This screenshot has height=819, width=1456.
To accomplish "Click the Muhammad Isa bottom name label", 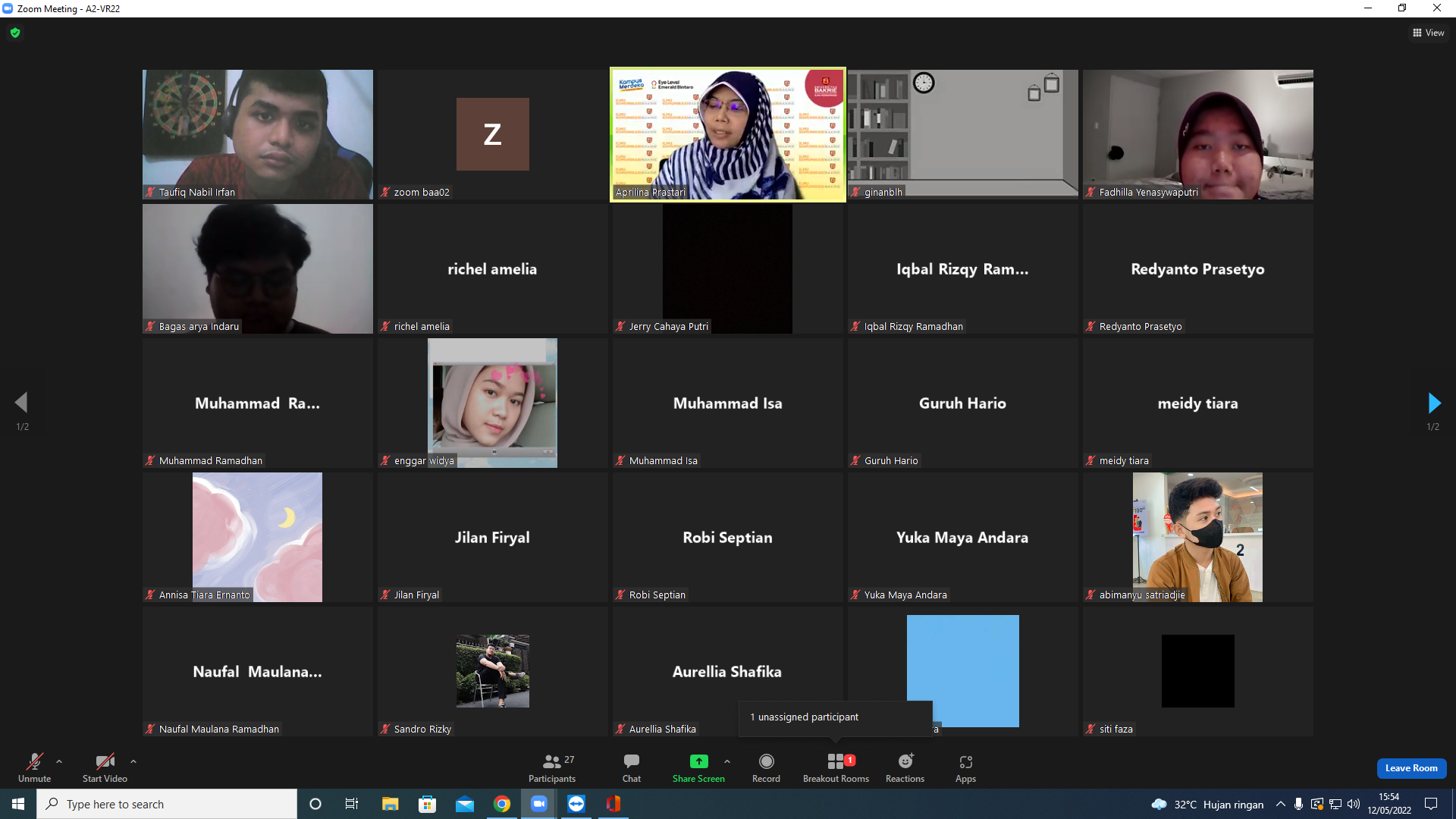I will [663, 461].
